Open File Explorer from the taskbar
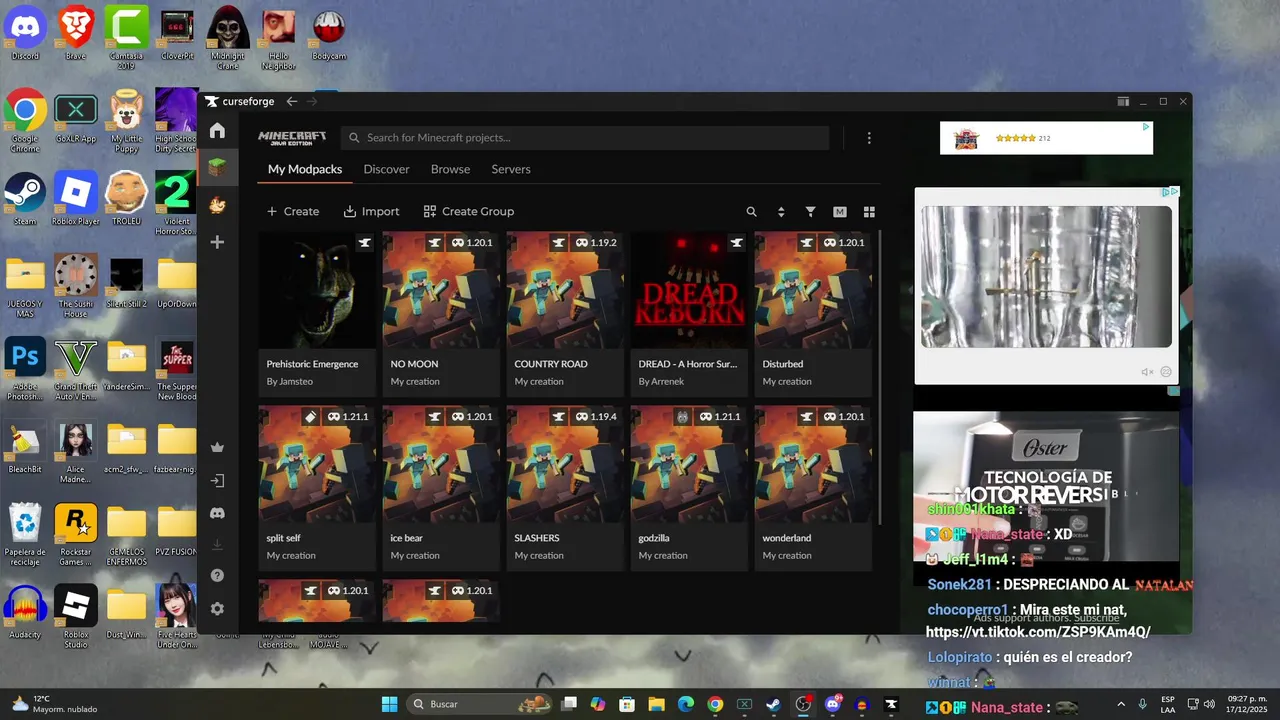 pyautogui.click(x=656, y=704)
